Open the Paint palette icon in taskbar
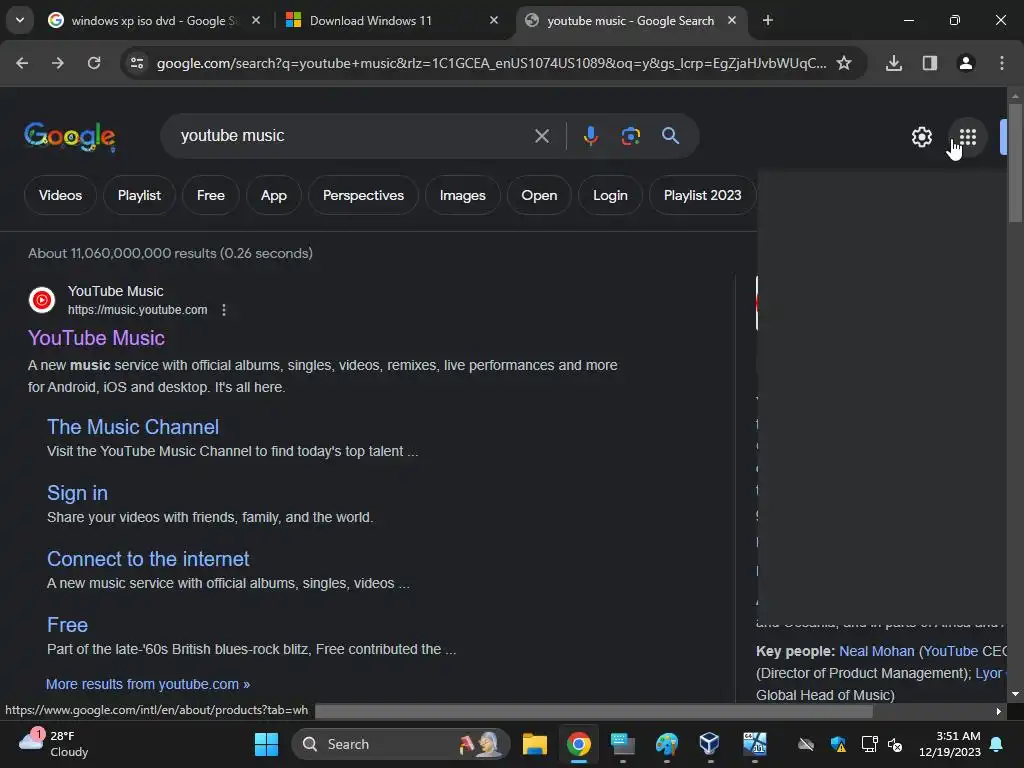The height and width of the screenshot is (768, 1024). tap(666, 744)
